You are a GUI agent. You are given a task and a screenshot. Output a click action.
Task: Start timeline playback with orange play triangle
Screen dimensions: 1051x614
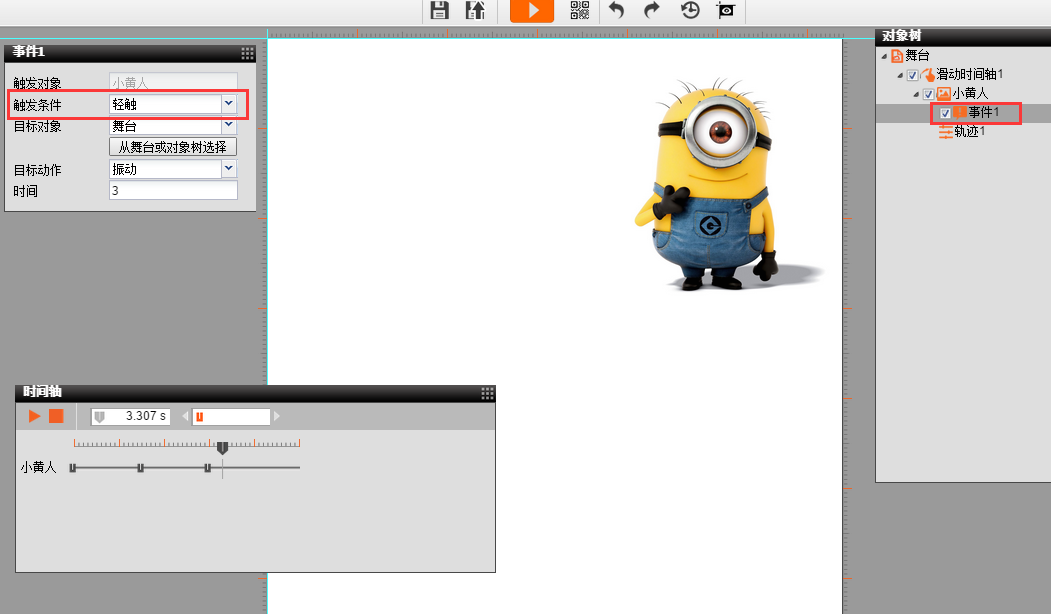pyautogui.click(x=34, y=416)
